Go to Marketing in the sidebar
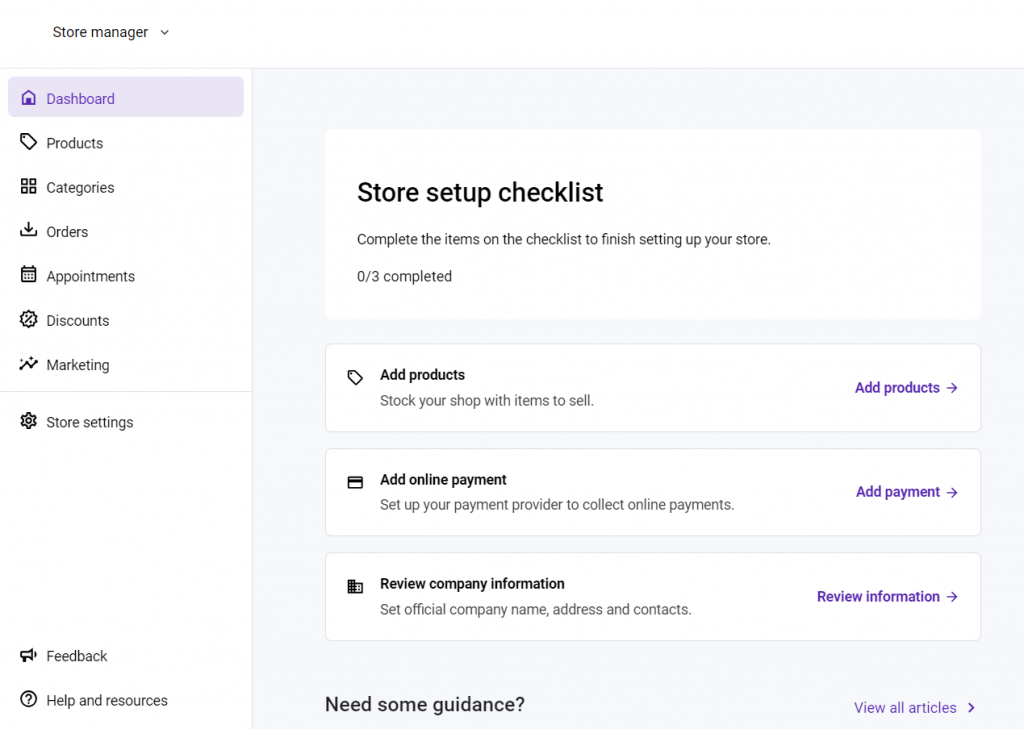1024x729 pixels. coord(77,365)
